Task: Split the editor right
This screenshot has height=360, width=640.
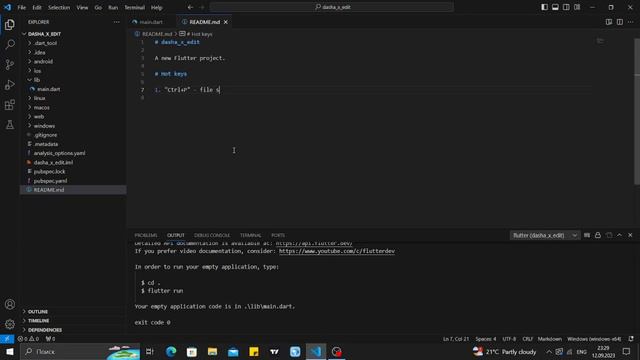Action: [620, 22]
